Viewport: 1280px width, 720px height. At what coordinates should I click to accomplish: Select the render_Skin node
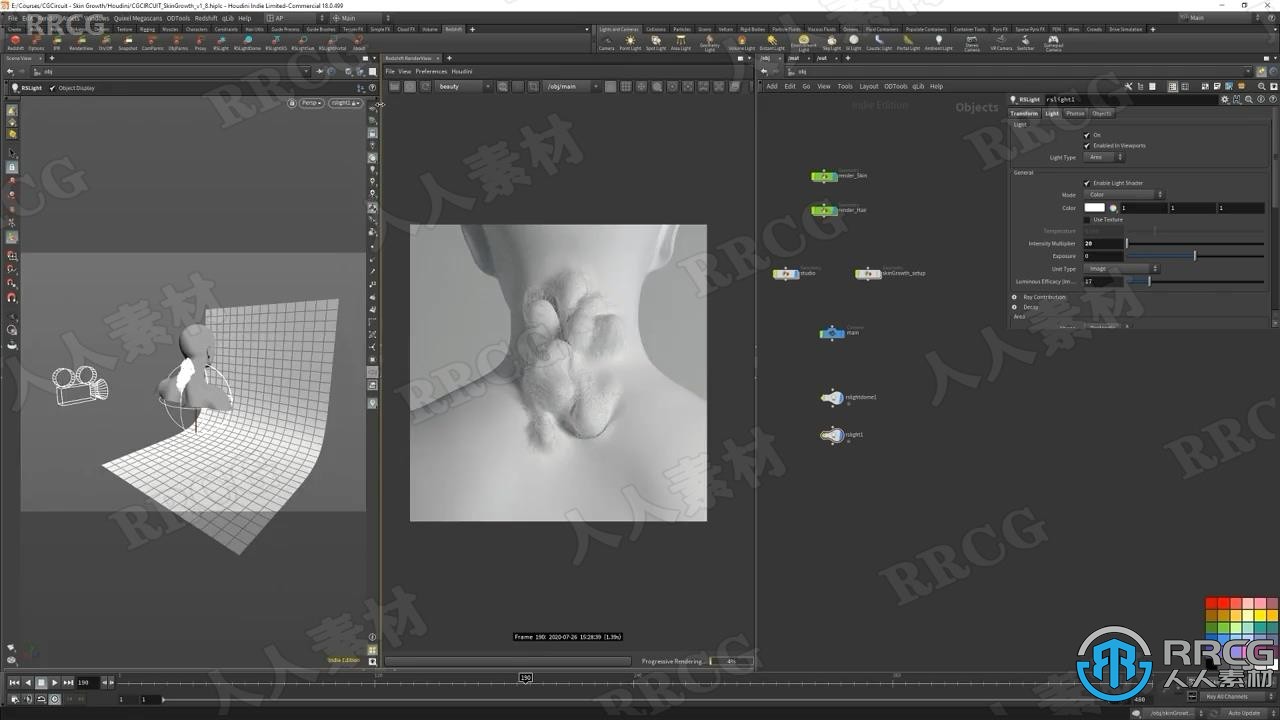[x=823, y=176]
